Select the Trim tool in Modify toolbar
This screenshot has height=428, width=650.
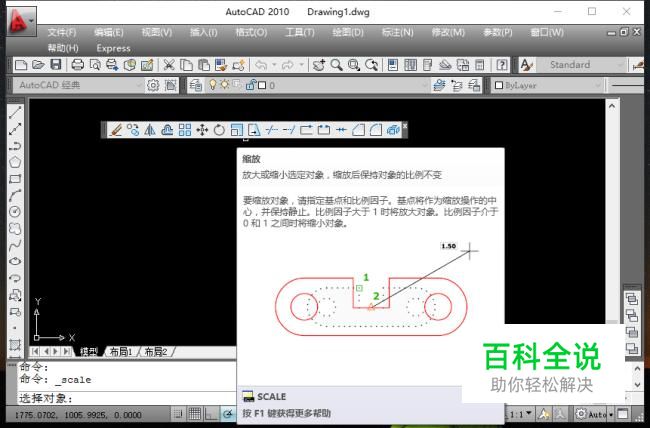click(x=271, y=130)
